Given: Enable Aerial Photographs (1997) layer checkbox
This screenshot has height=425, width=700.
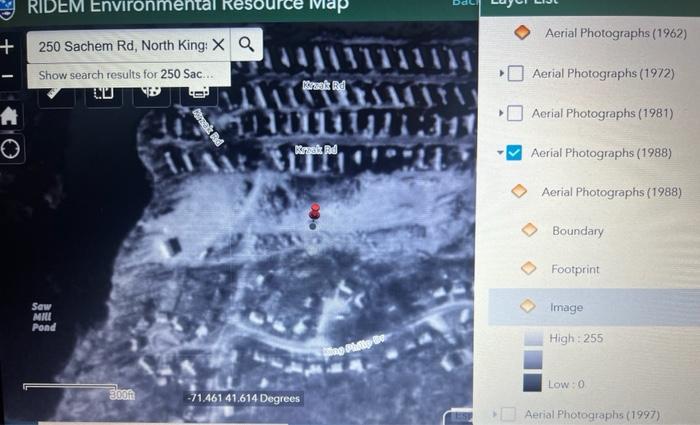Looking at the screenshot, I should pos(508,414).
